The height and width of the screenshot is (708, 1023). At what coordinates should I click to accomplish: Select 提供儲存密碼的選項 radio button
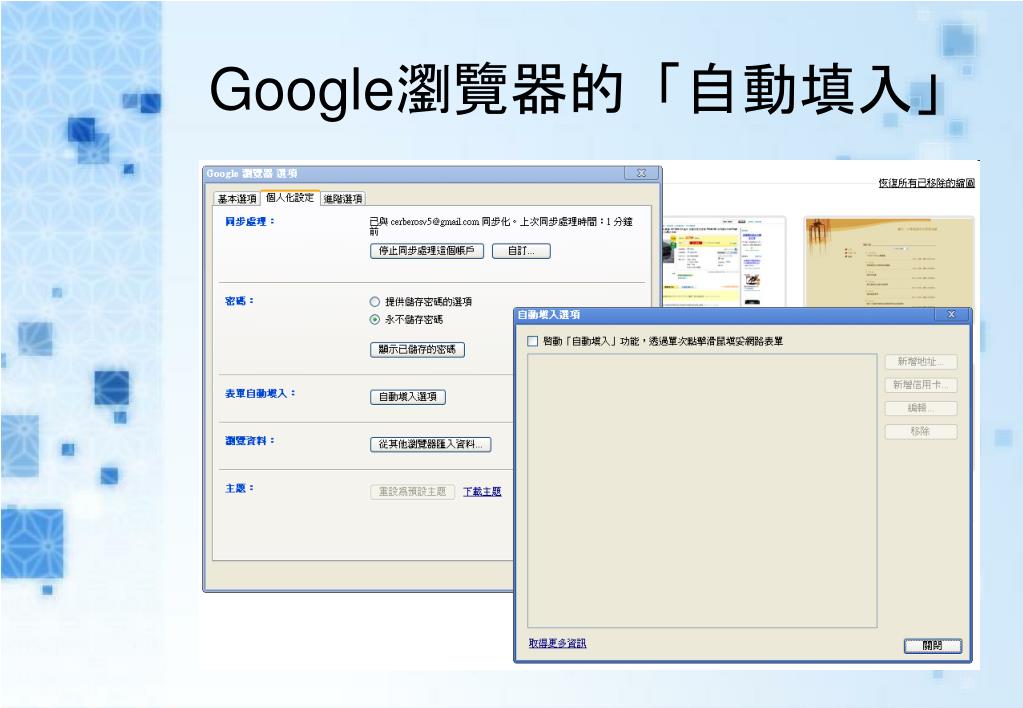tap(374, 301)
